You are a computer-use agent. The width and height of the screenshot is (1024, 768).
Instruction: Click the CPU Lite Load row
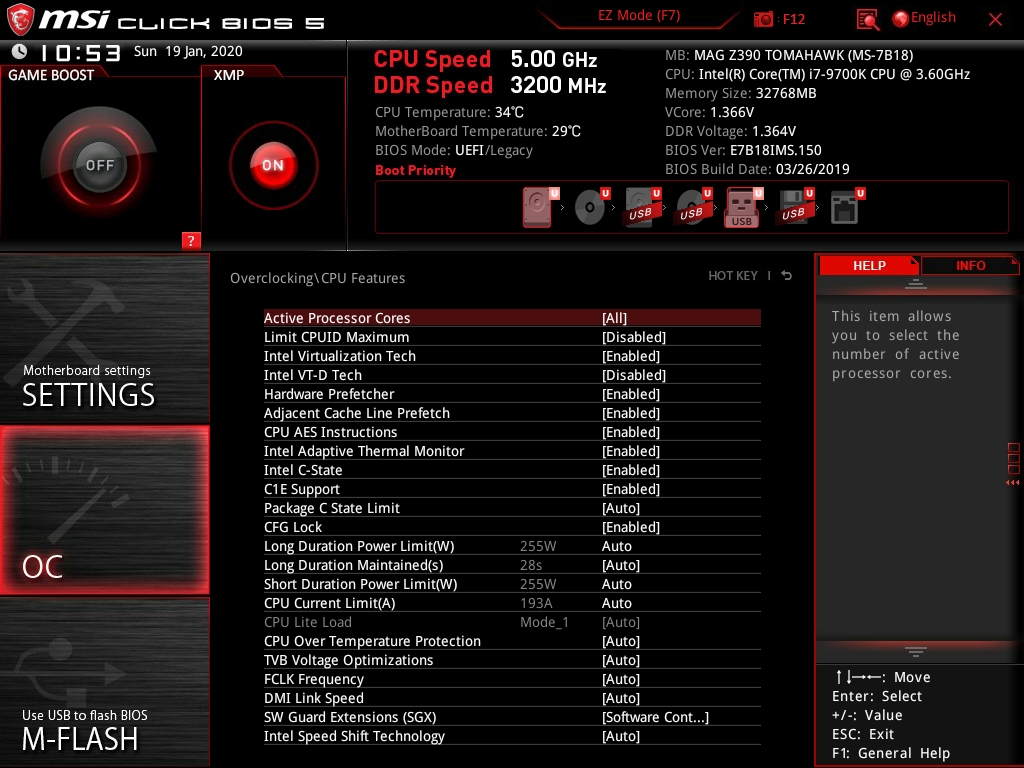coord(512,622)
